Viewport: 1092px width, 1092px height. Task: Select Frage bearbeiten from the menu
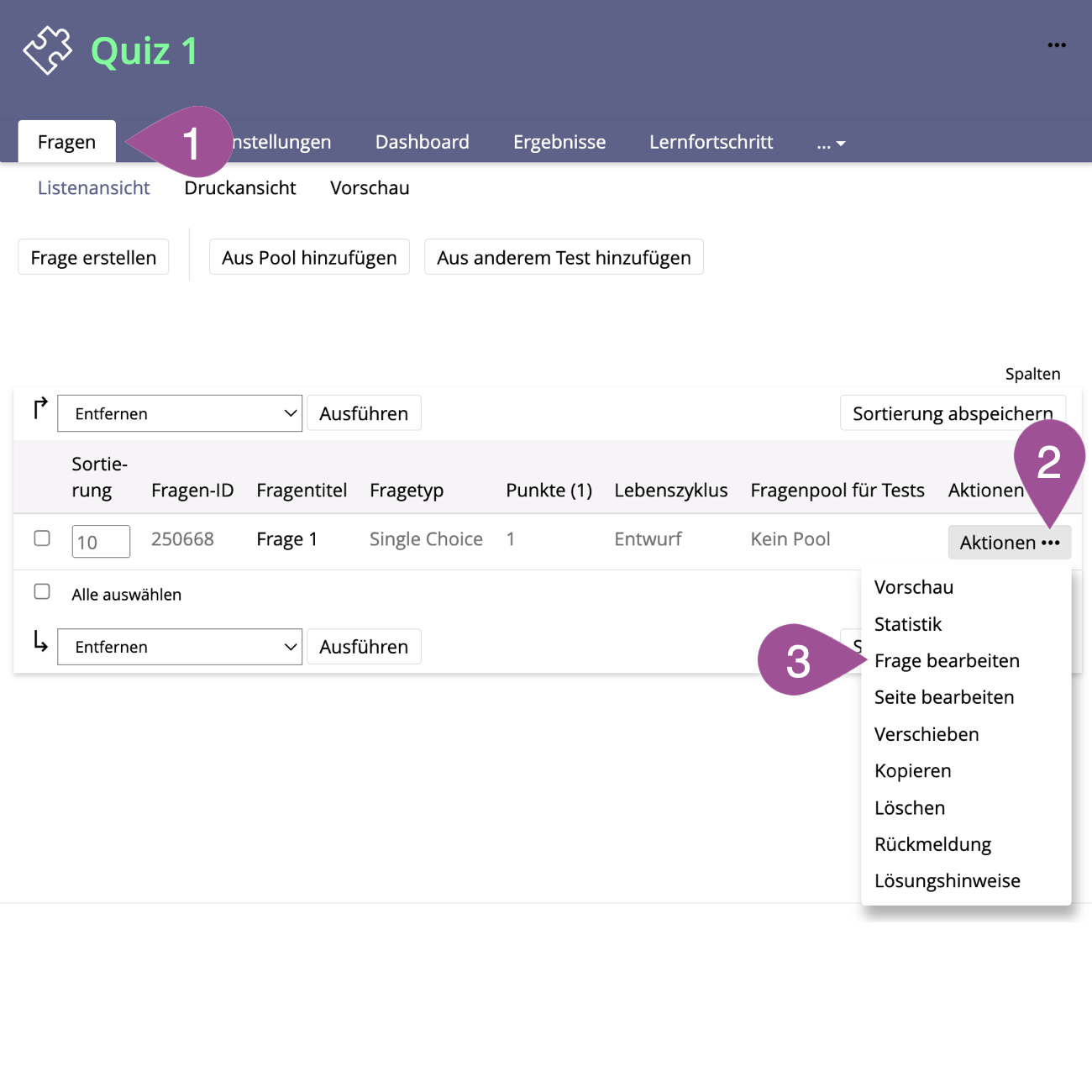coord(947,661)
